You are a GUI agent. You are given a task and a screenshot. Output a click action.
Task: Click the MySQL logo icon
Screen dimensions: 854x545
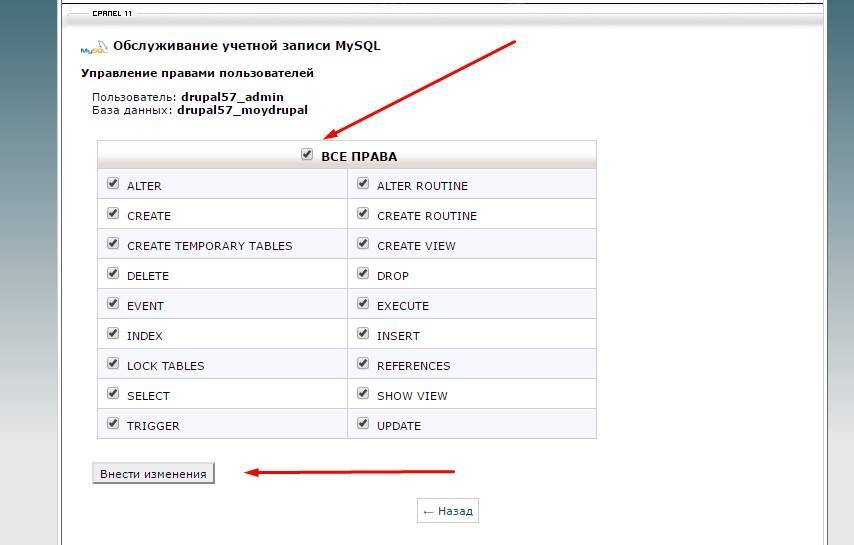[x=94, y=48]
